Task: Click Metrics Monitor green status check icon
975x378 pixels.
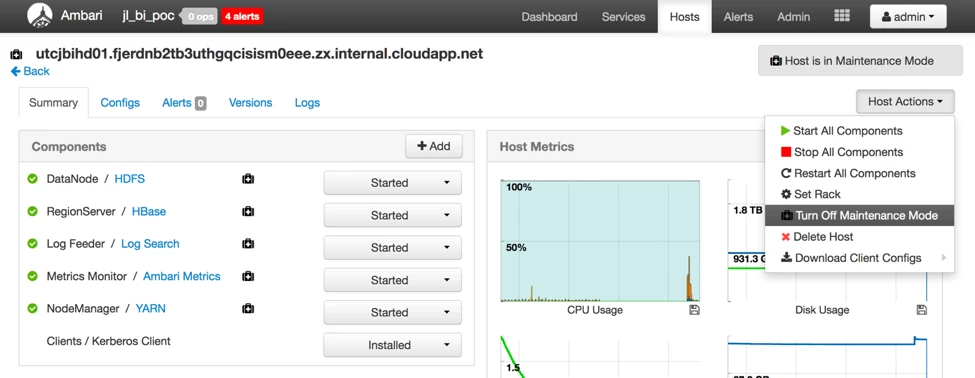Action: coord(32,276)
